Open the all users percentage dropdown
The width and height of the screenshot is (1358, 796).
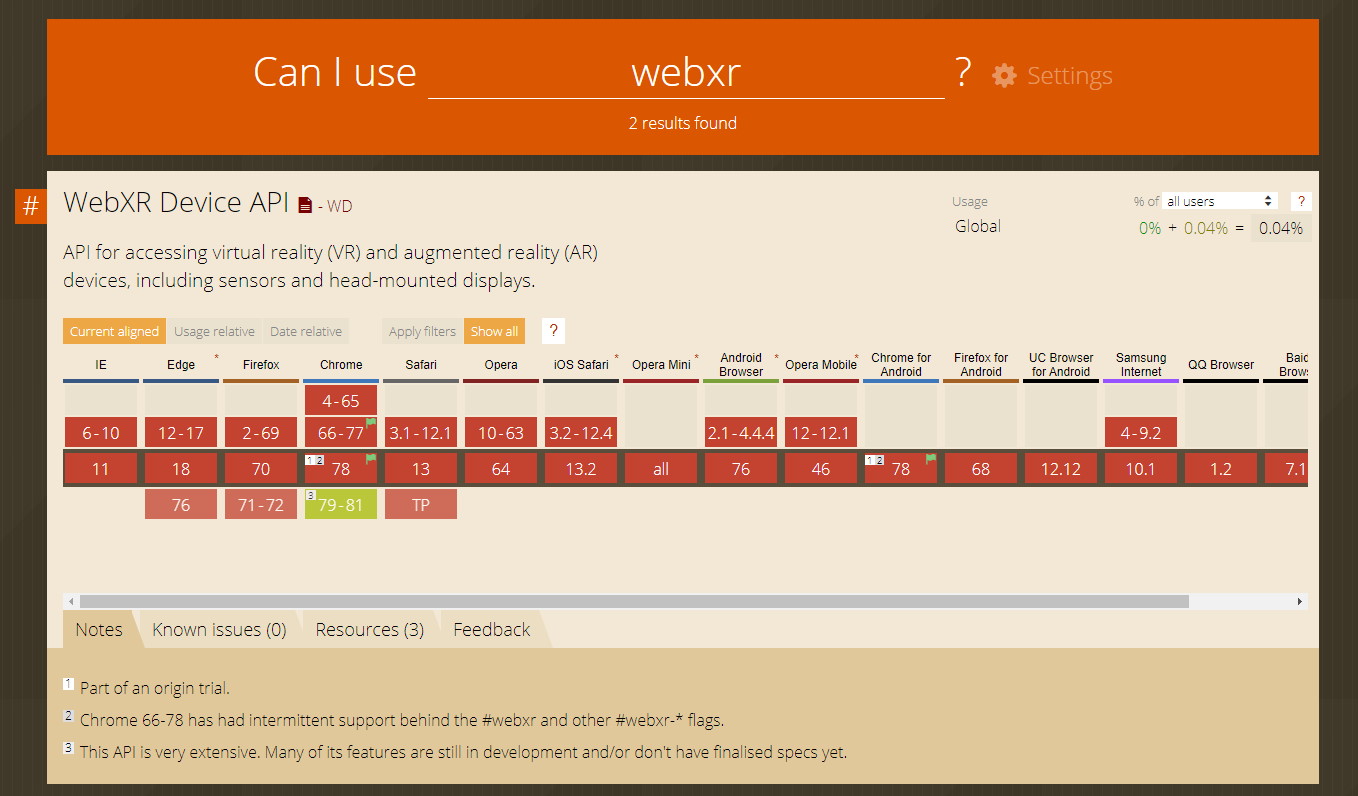(1219, 200)
